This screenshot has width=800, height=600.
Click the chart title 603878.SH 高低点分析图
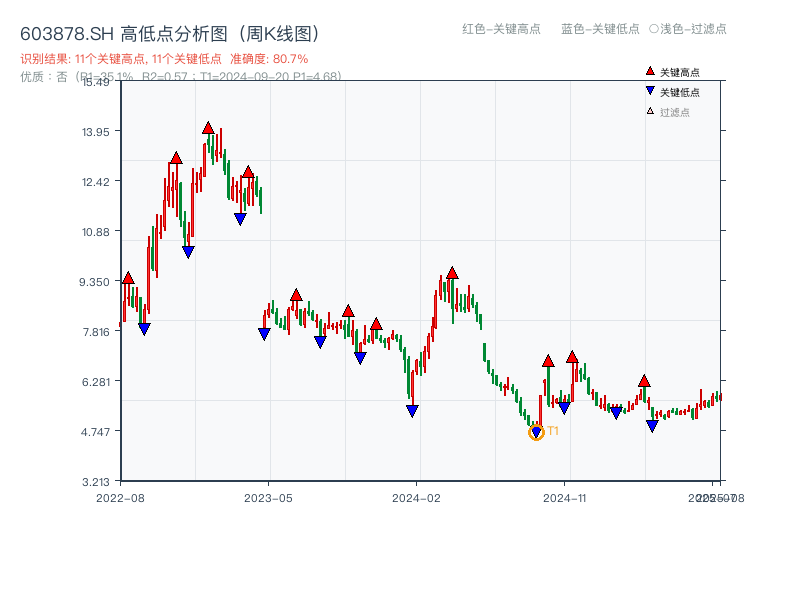(170, 34)
